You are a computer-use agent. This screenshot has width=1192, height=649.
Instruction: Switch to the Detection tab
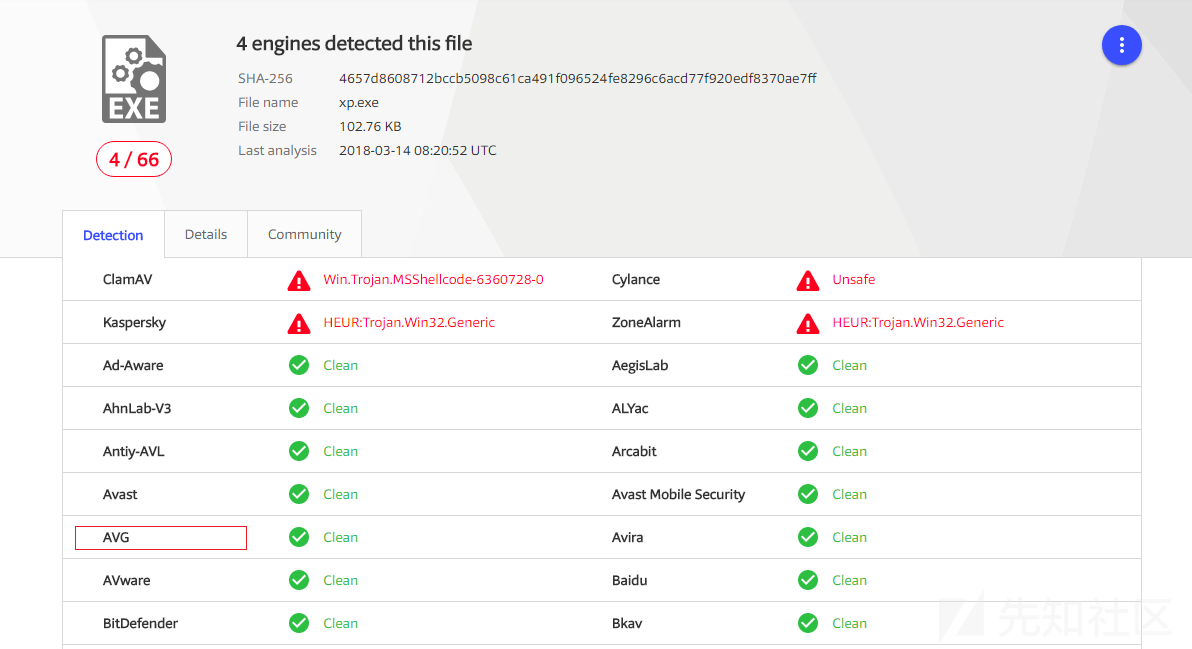(113, 235)
